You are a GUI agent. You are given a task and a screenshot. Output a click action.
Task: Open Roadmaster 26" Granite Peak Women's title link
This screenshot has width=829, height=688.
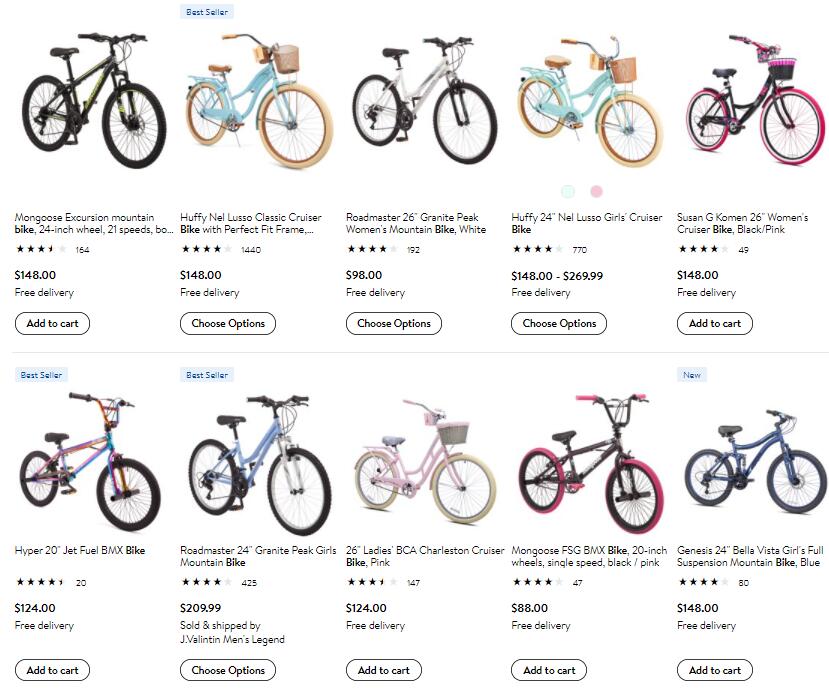click(416, 223)
